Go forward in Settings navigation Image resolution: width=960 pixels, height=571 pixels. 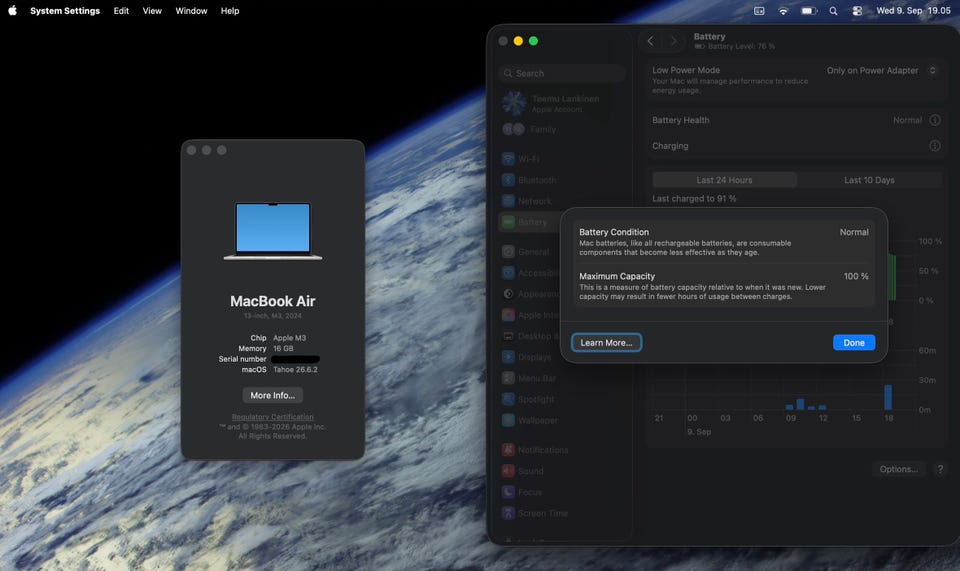click(x=673, y=41)
